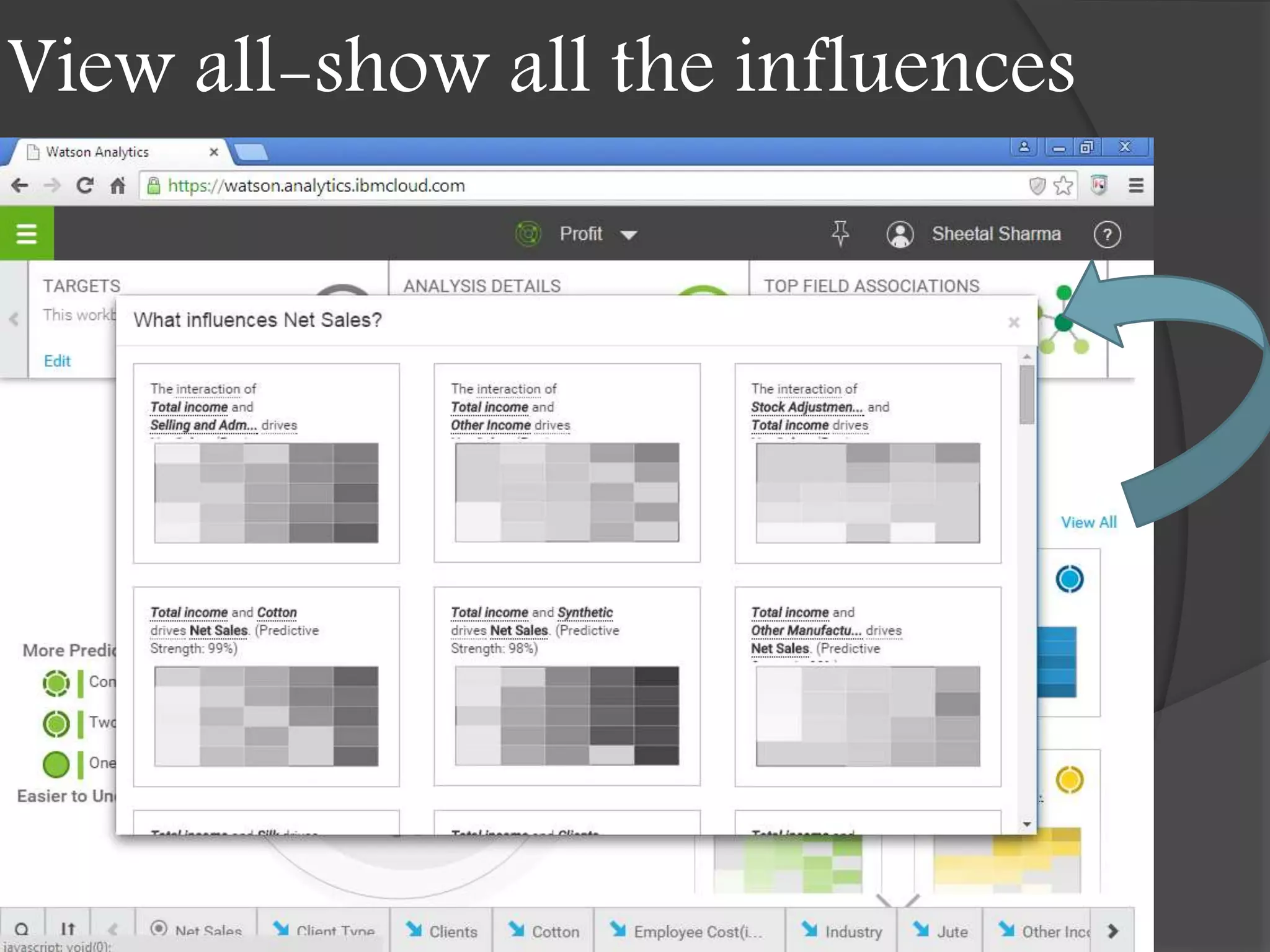The height and width of the screenshot is (952, 1270).
Task: Move field list back with left chevron
Action: (113, 930)
